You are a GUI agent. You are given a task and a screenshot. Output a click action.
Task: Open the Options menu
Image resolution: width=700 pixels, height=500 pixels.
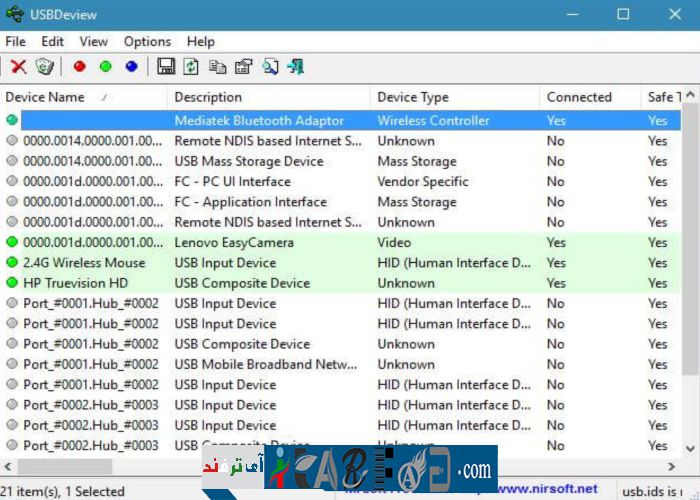point(147,41)
